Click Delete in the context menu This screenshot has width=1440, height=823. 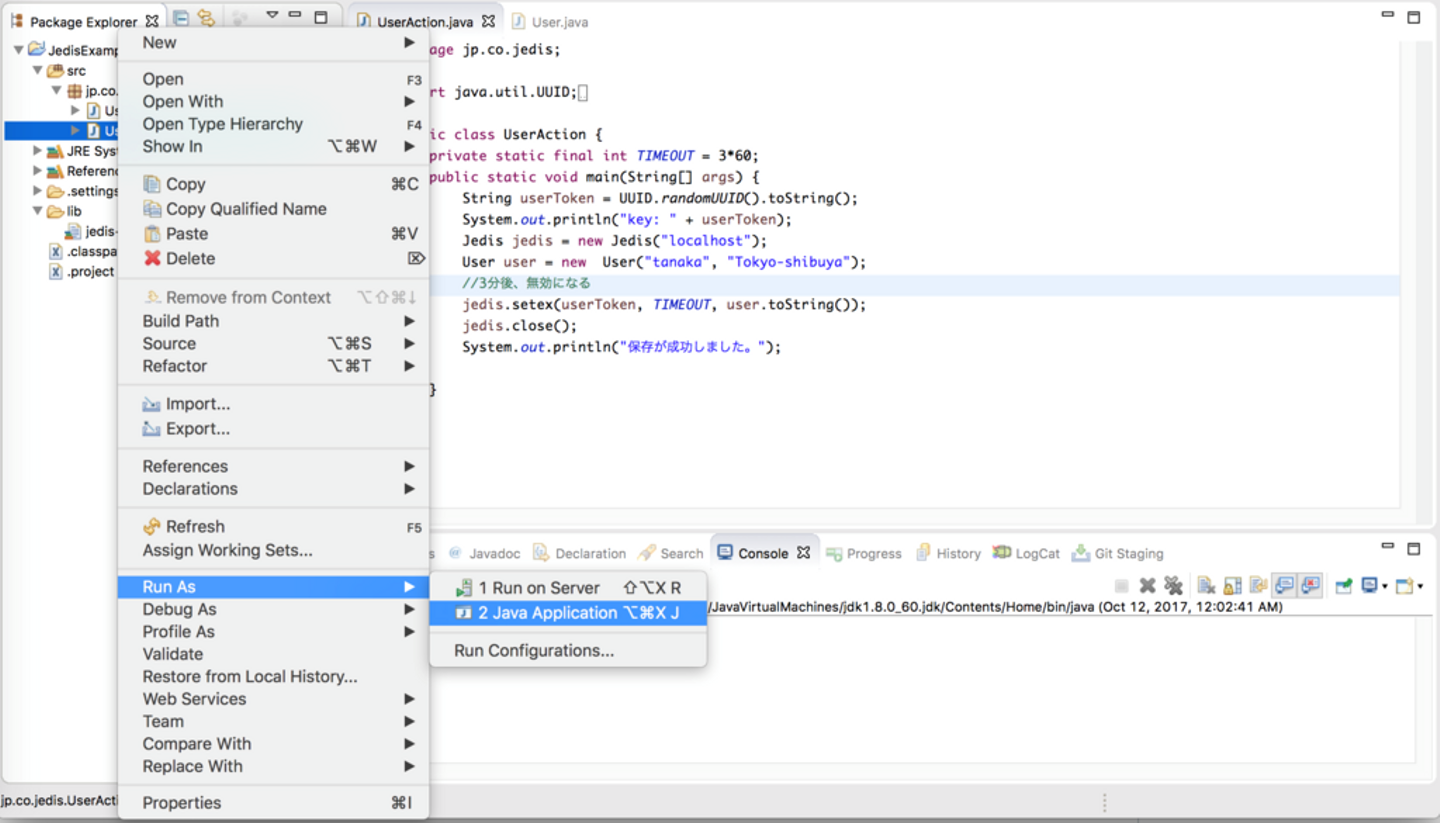(x=190, y=258)
